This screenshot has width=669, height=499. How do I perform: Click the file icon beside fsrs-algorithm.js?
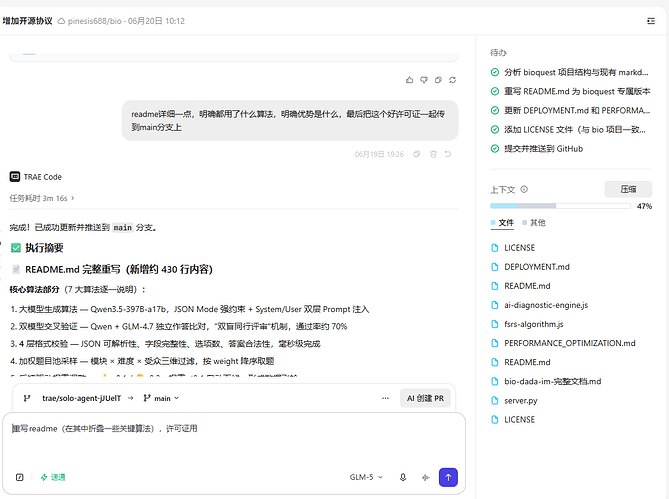[495, 324]
